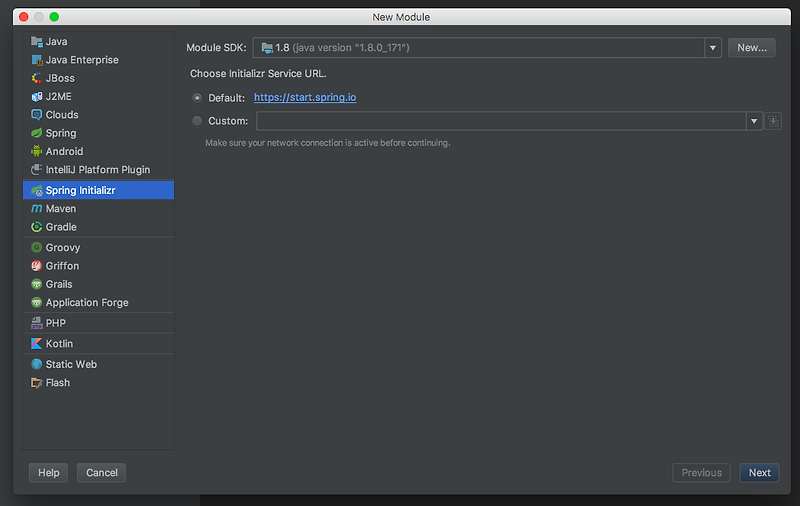Screen dimensions: 800x506
Task: Click the 'Module SDK:' label
Action: pyautogui.click(x=216, y=48)
